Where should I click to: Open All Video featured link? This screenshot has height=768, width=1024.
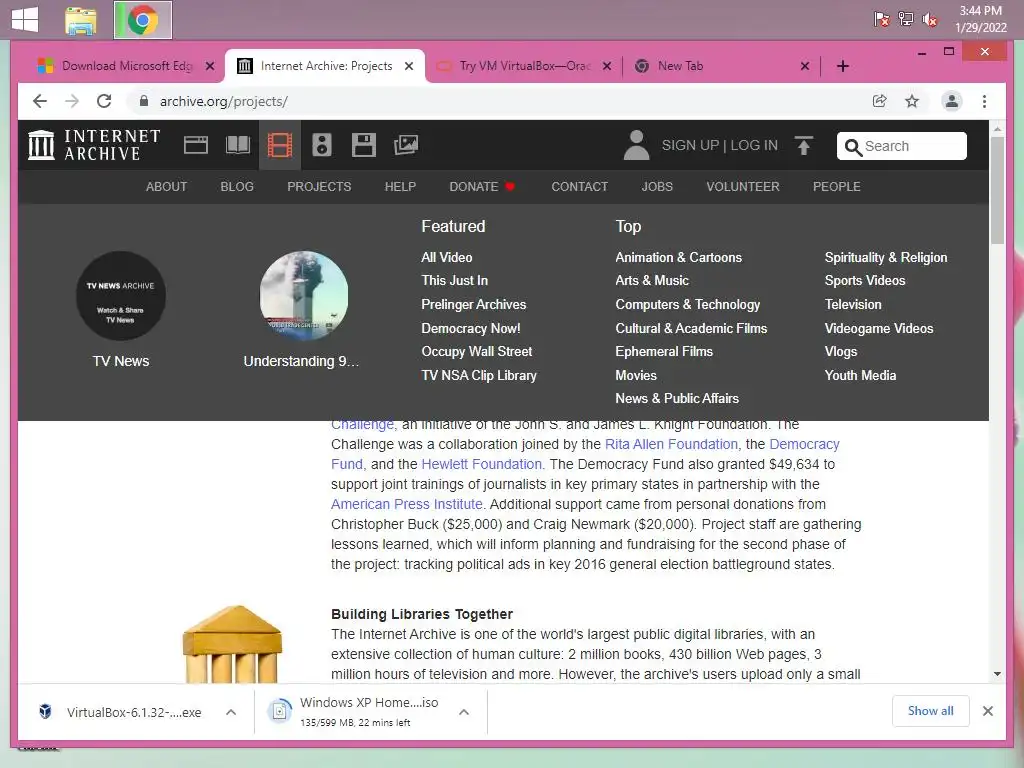click(447, 257)
